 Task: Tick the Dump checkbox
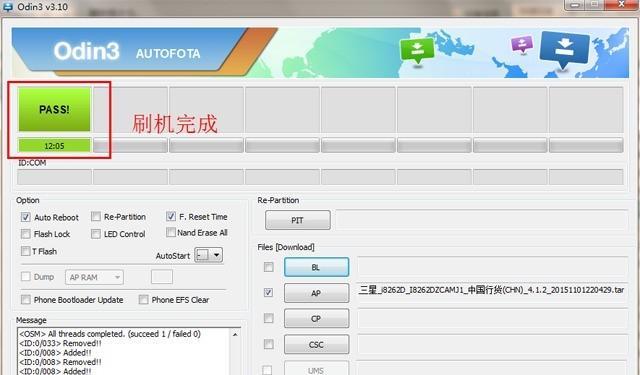26,277
